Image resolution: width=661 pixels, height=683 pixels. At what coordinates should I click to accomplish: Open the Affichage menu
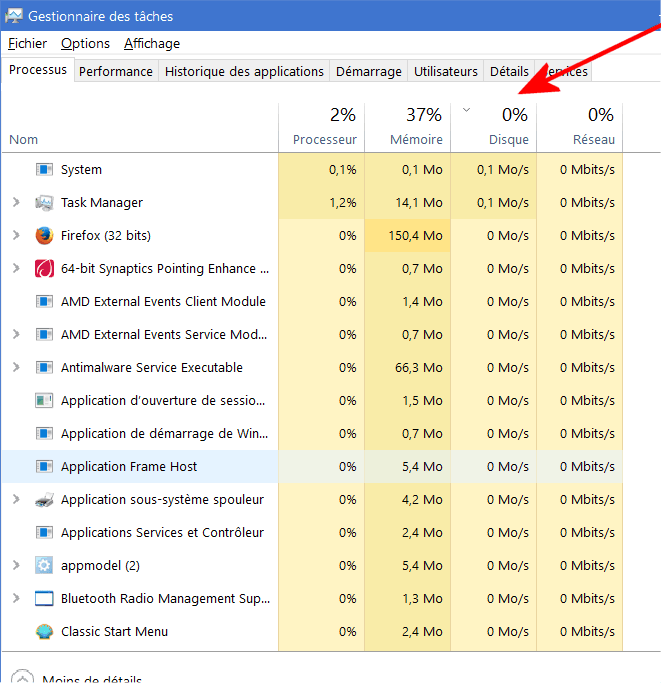point(152,44)
